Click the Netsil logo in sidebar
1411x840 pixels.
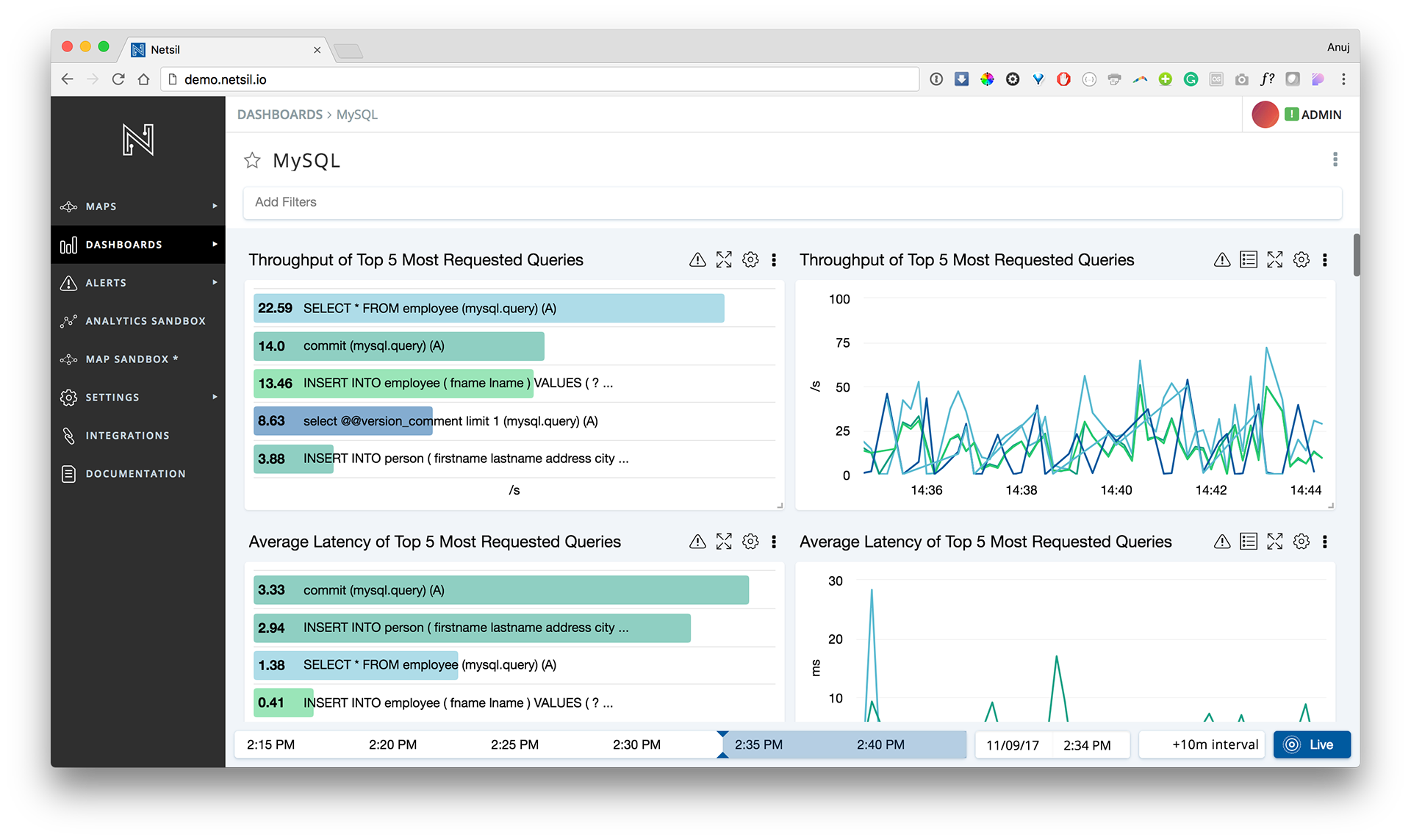click(x=138, y=140)
